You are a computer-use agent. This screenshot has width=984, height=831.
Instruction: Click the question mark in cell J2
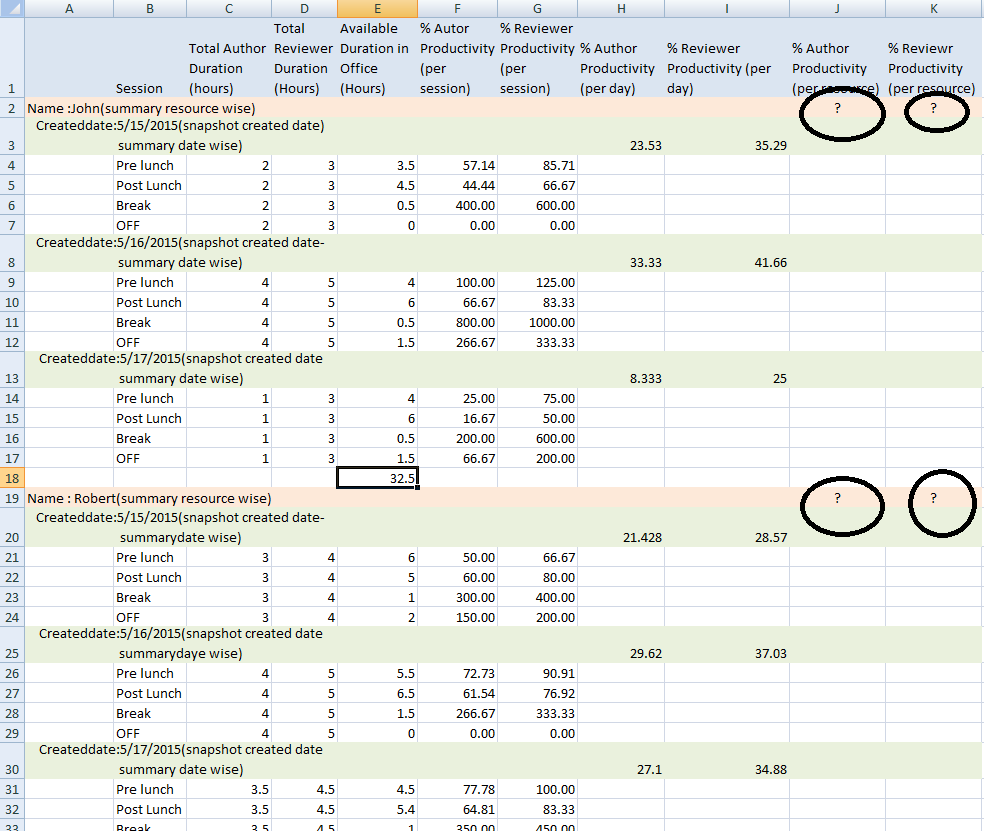(837, 108)
